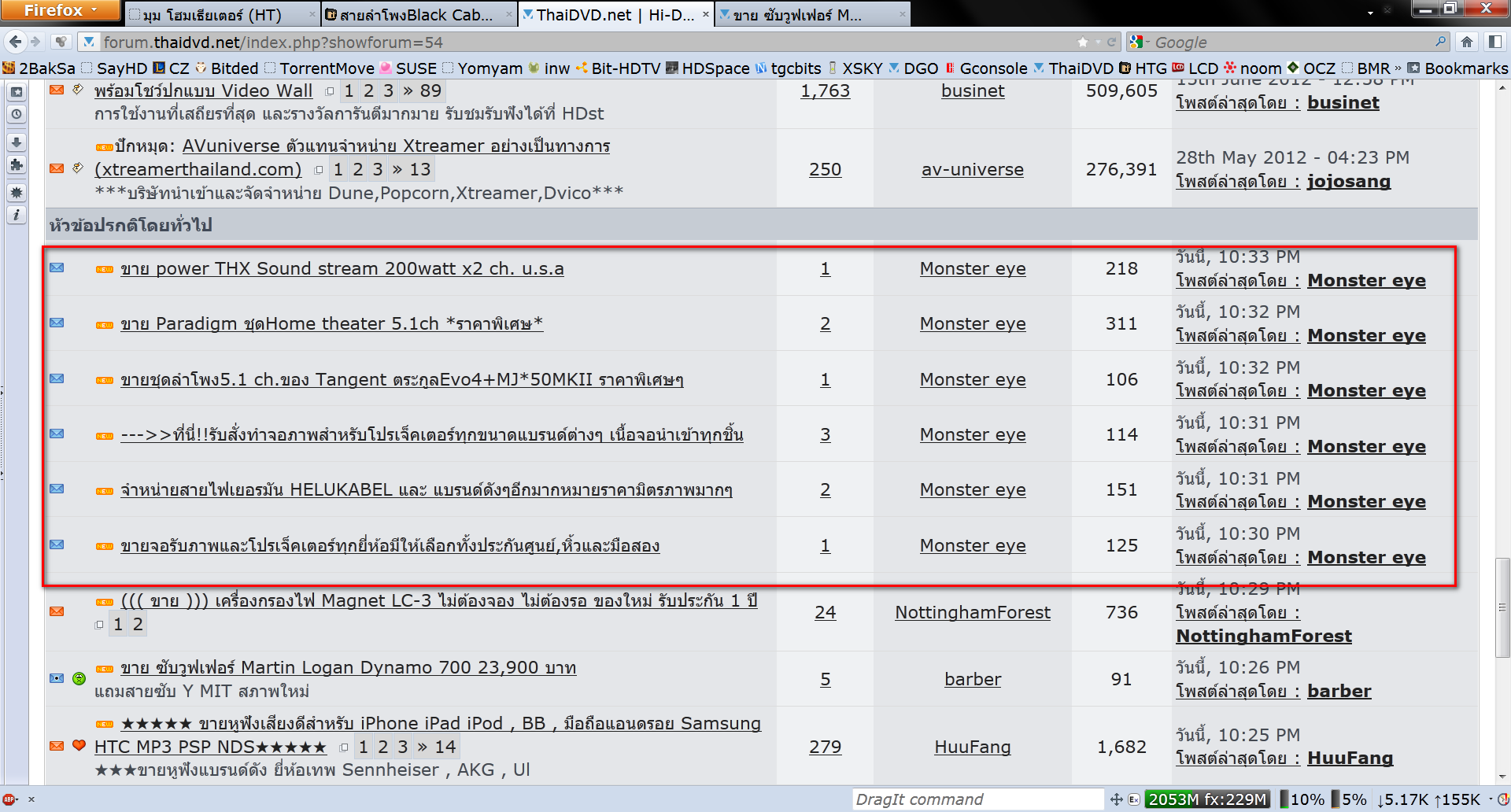Open the Magnet LC-3 thread

coord(439,600)
